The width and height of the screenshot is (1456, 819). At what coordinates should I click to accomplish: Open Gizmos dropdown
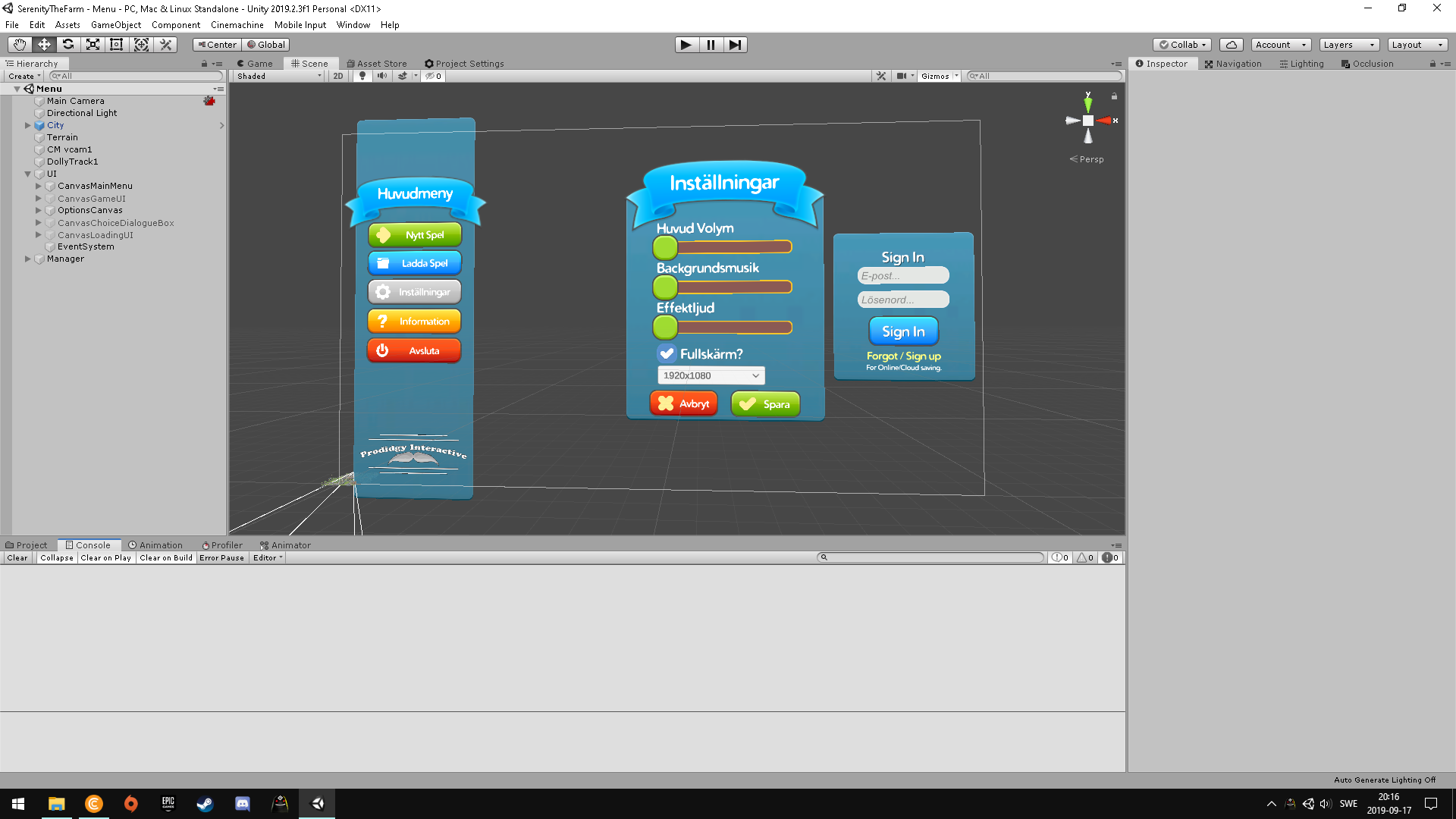click(x=940, y=76)
